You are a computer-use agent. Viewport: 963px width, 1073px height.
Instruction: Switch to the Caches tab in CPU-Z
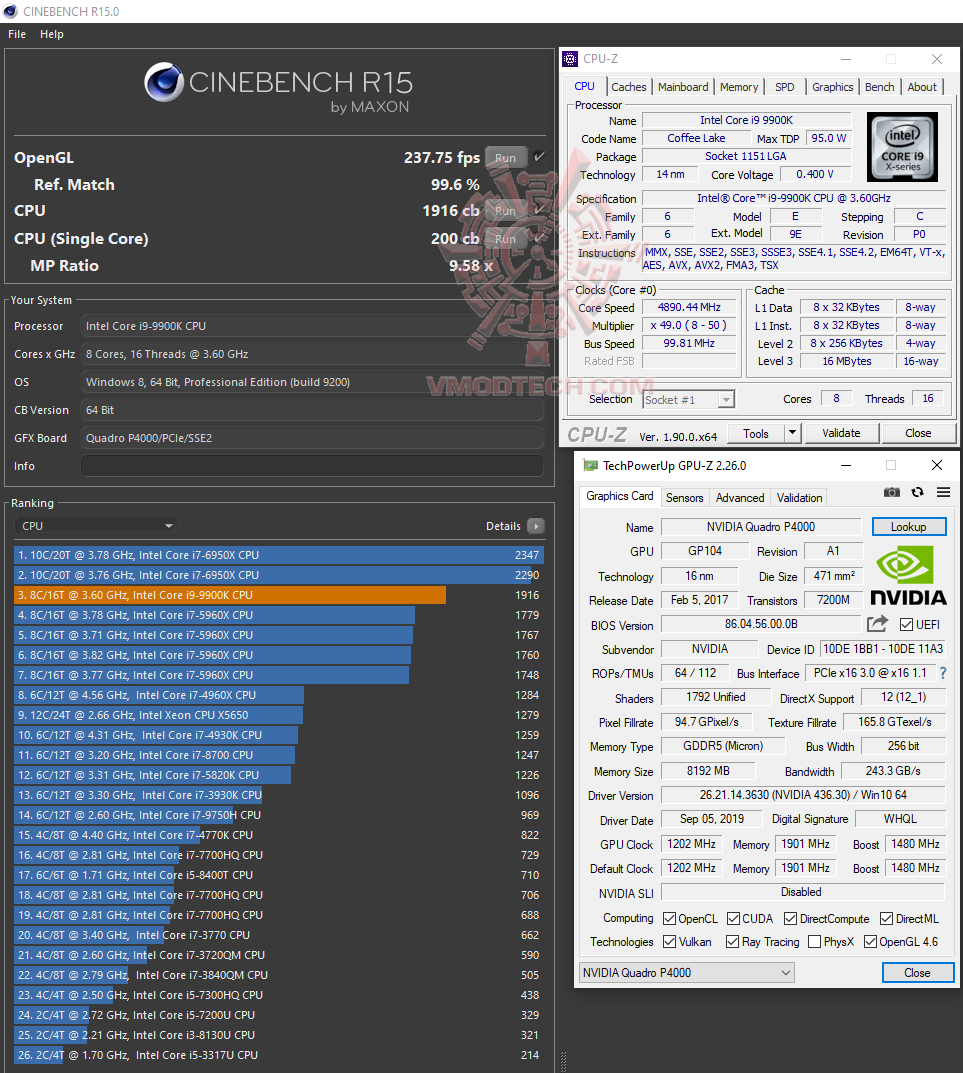628,87
